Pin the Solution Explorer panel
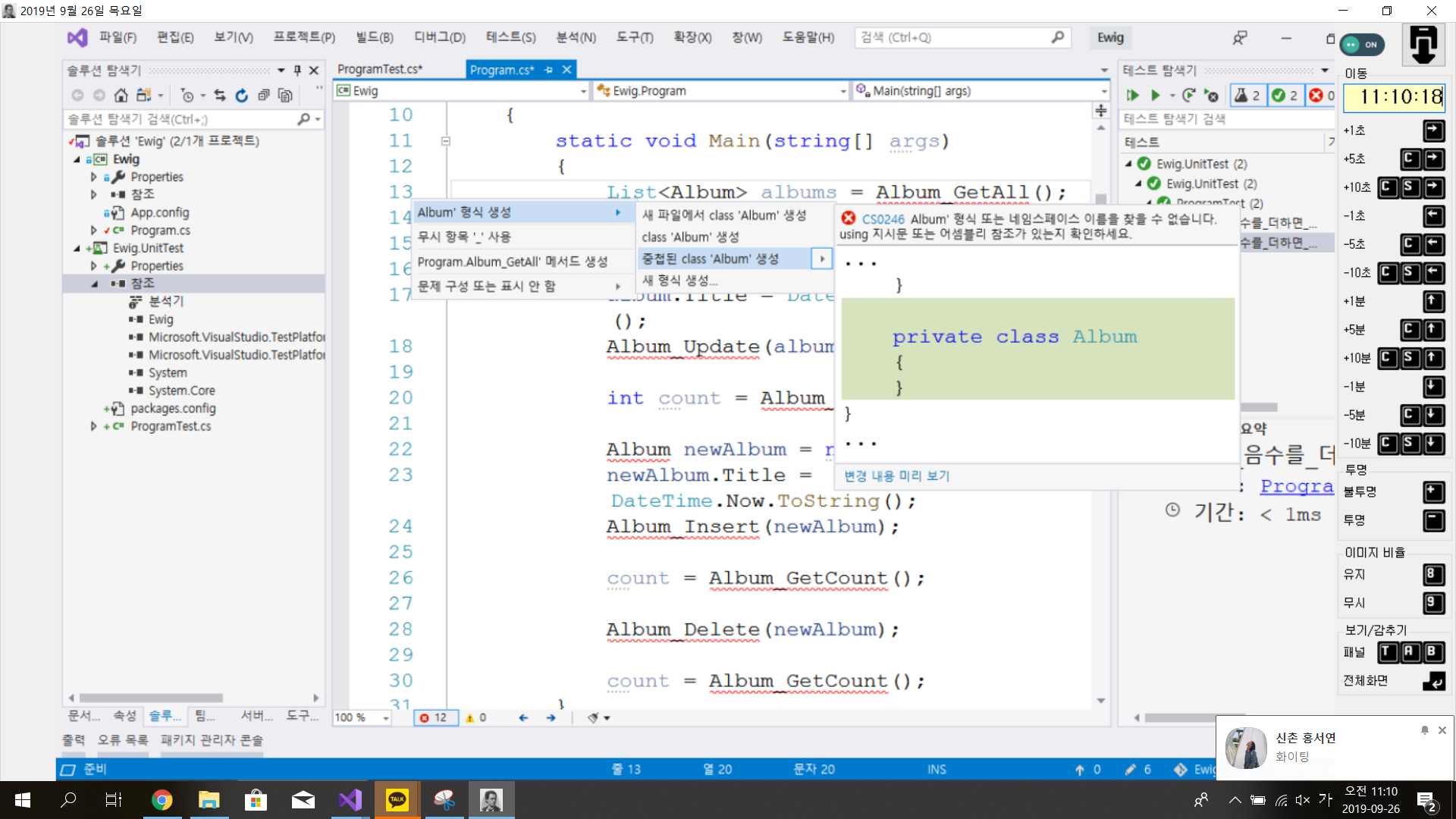The width and height of the screenshot is (1456, 819). pyautogui.click(x=297, y=71)
